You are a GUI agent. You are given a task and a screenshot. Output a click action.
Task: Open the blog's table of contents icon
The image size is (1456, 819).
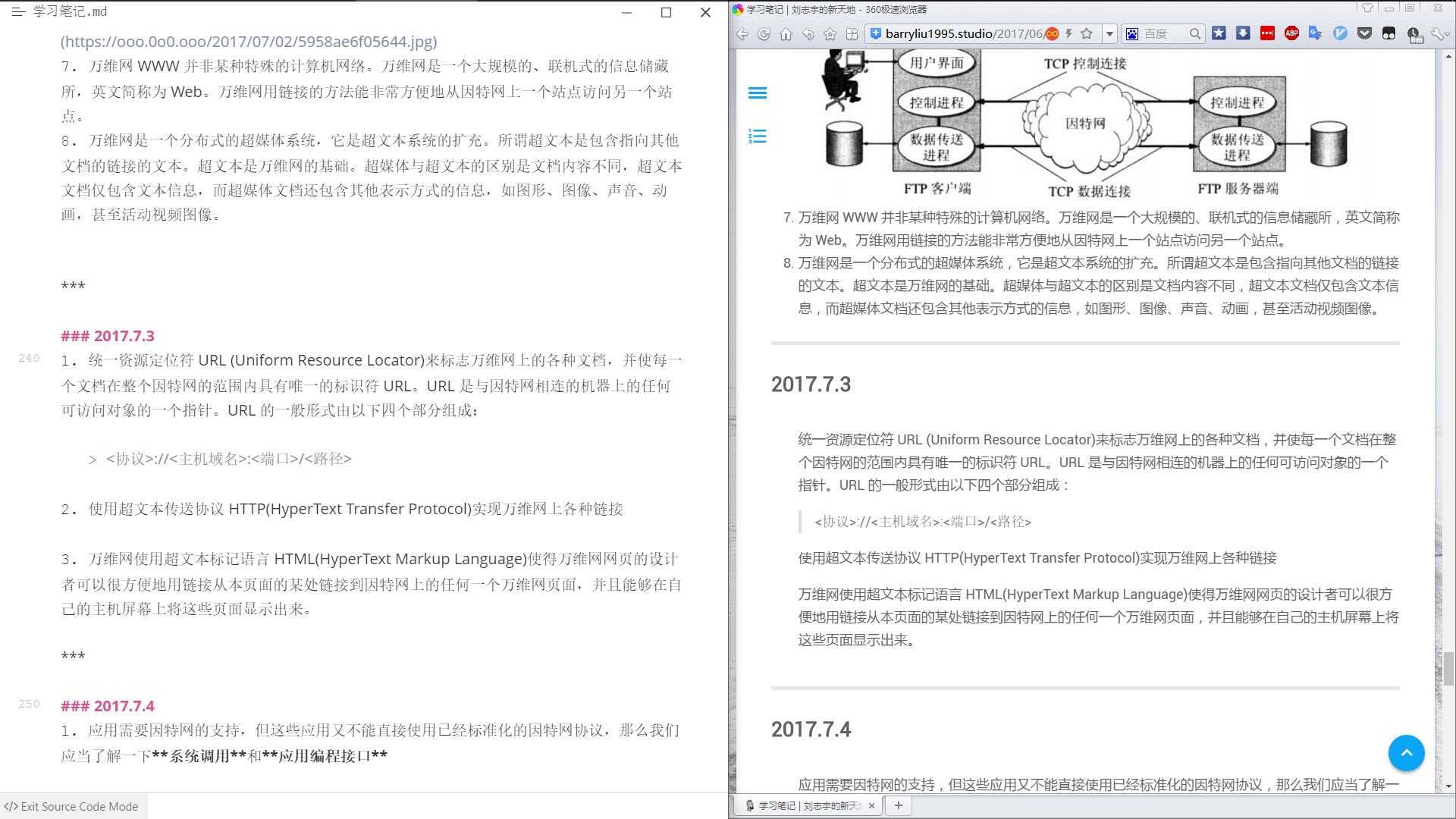758,136
